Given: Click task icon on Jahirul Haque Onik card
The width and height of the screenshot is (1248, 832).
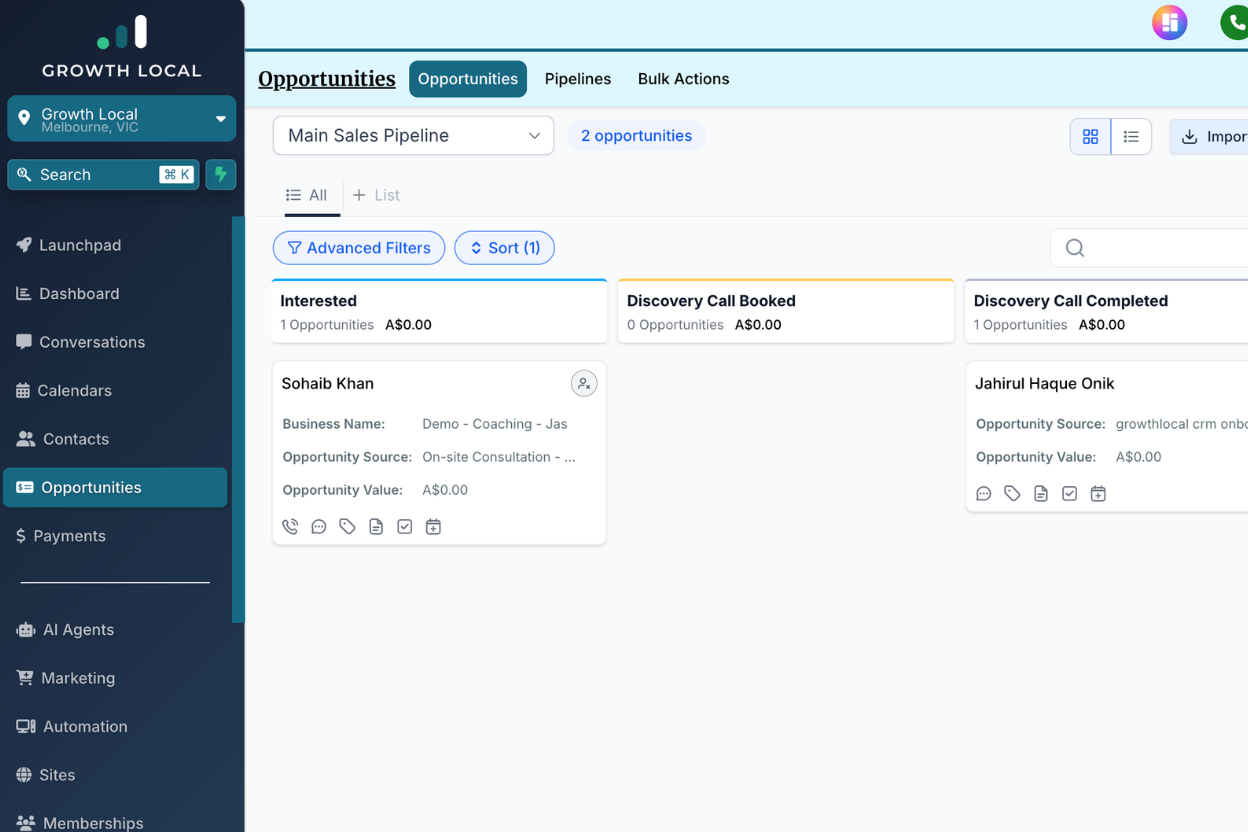Looking at the screenshot, I should [x=1070, y=494].
